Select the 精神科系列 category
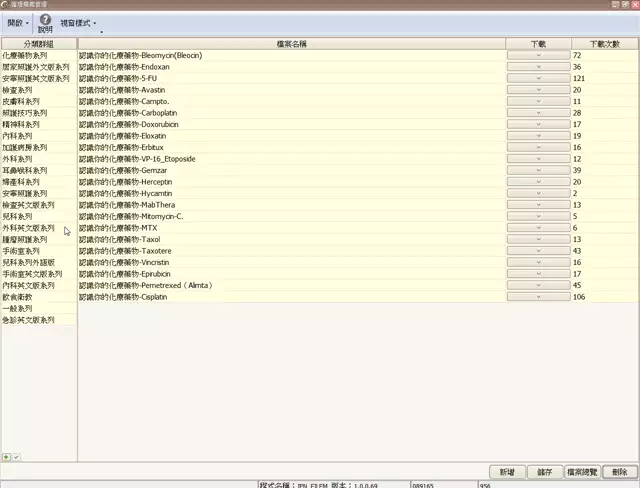Viewport: 640px width, 488px height. coord(39,124)
